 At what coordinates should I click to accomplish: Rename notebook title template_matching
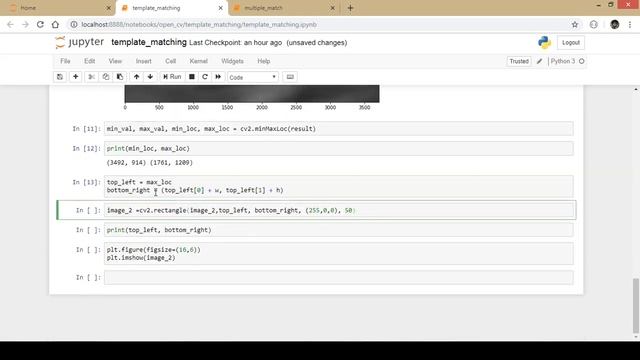[149, 42]
